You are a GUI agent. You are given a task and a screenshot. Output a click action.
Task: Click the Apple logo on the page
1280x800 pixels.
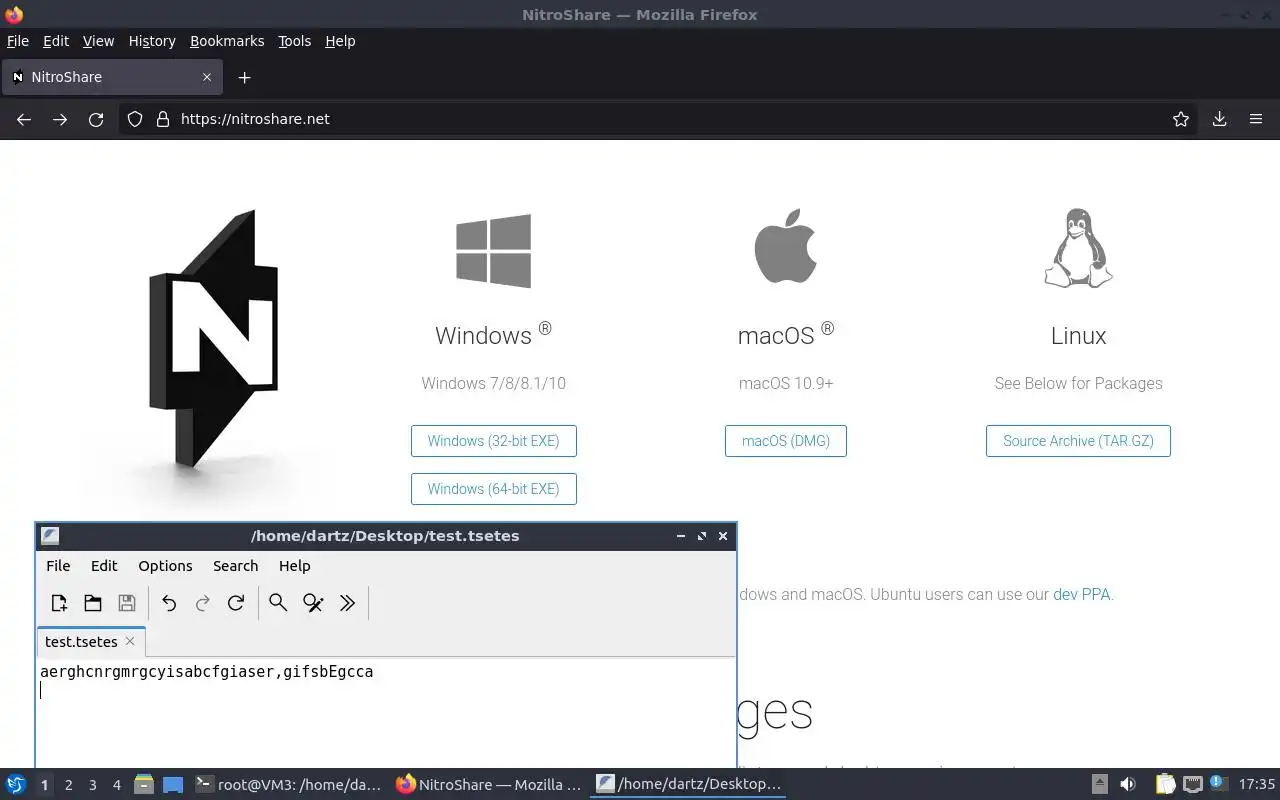786,246
